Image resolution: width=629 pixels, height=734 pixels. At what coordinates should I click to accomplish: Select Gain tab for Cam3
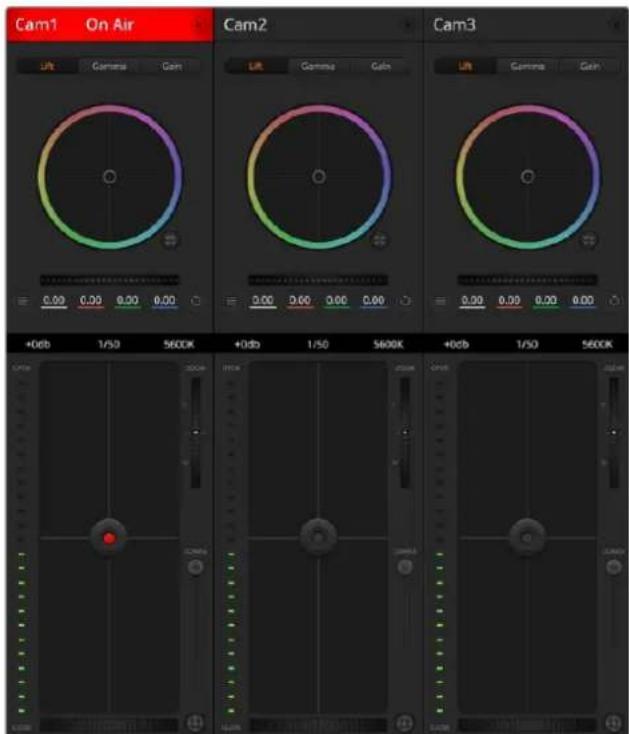(x=590, y=66)
